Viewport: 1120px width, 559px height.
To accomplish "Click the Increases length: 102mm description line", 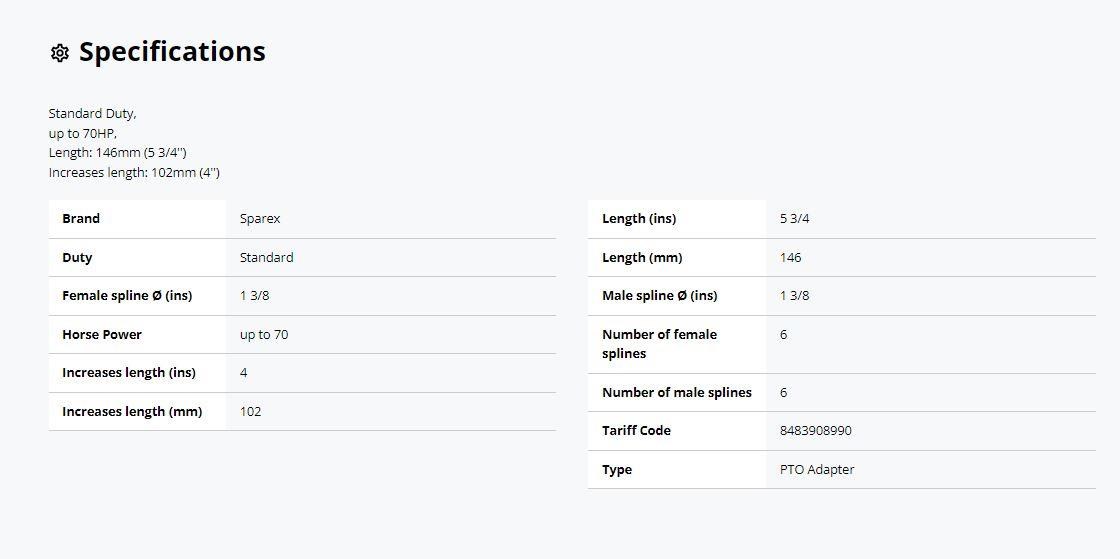I will coord(134,173).
